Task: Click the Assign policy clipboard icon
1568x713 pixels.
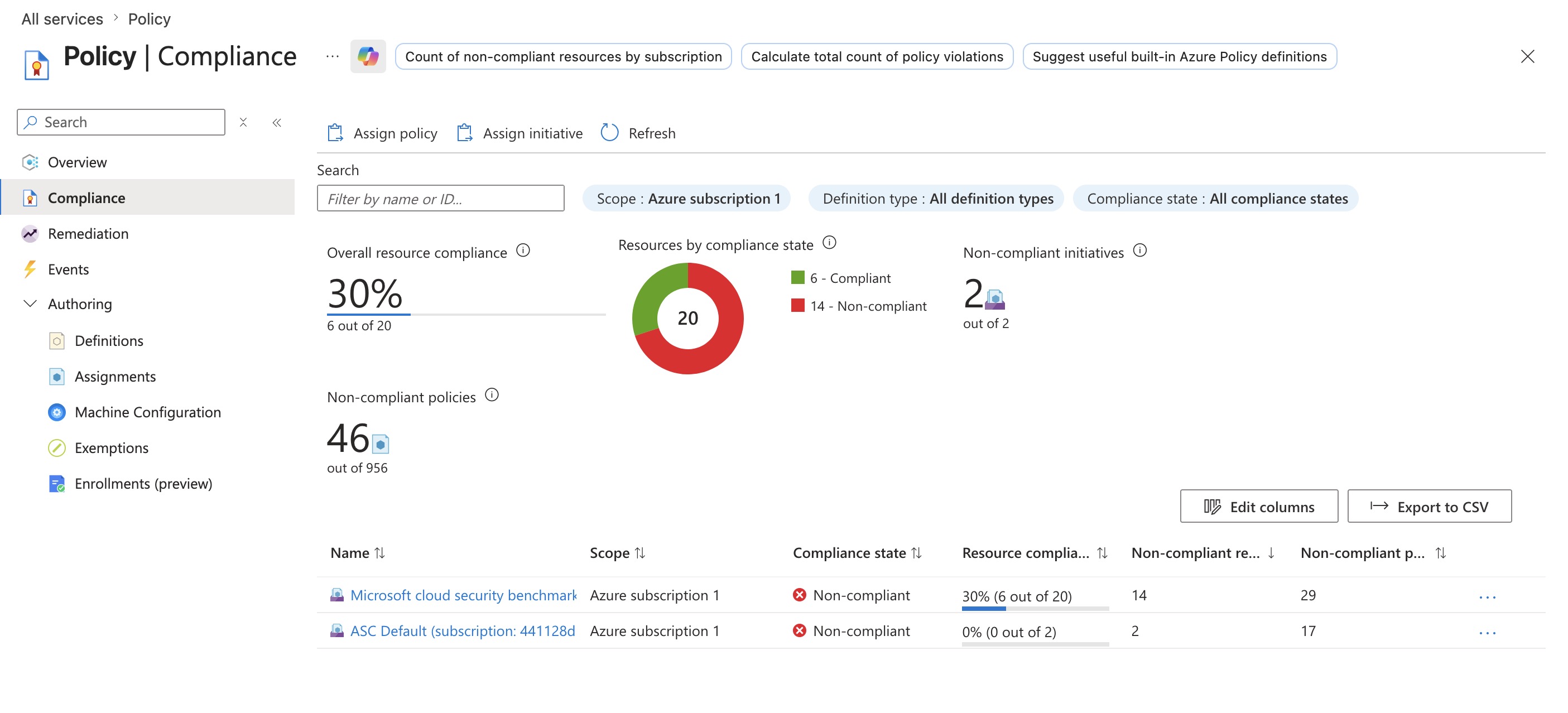Action: (x=335, y=133)
